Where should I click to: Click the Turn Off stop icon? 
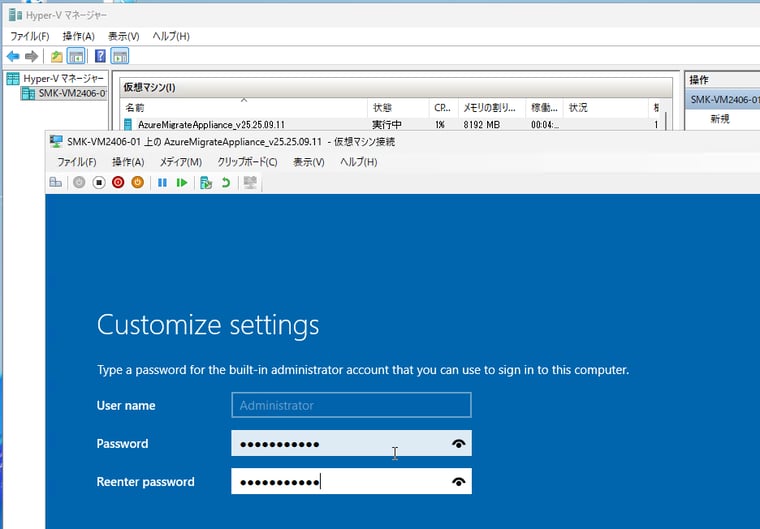(99, 183)
